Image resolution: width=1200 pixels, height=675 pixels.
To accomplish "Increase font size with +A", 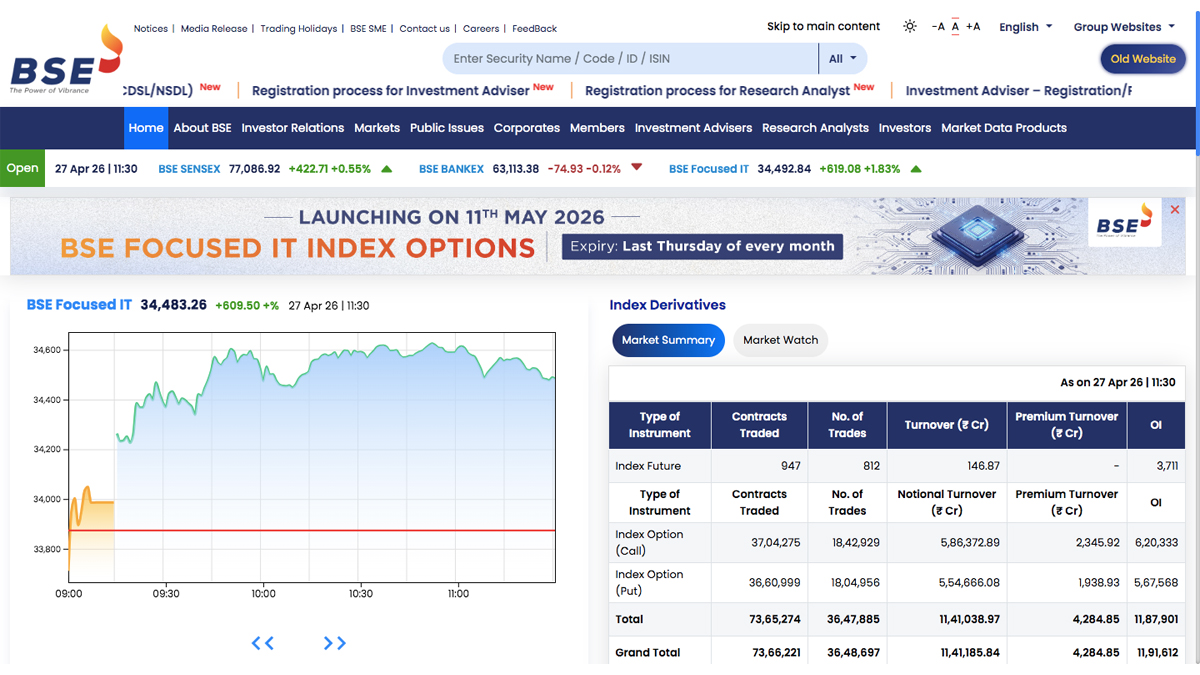I will (x=973, y=27).
